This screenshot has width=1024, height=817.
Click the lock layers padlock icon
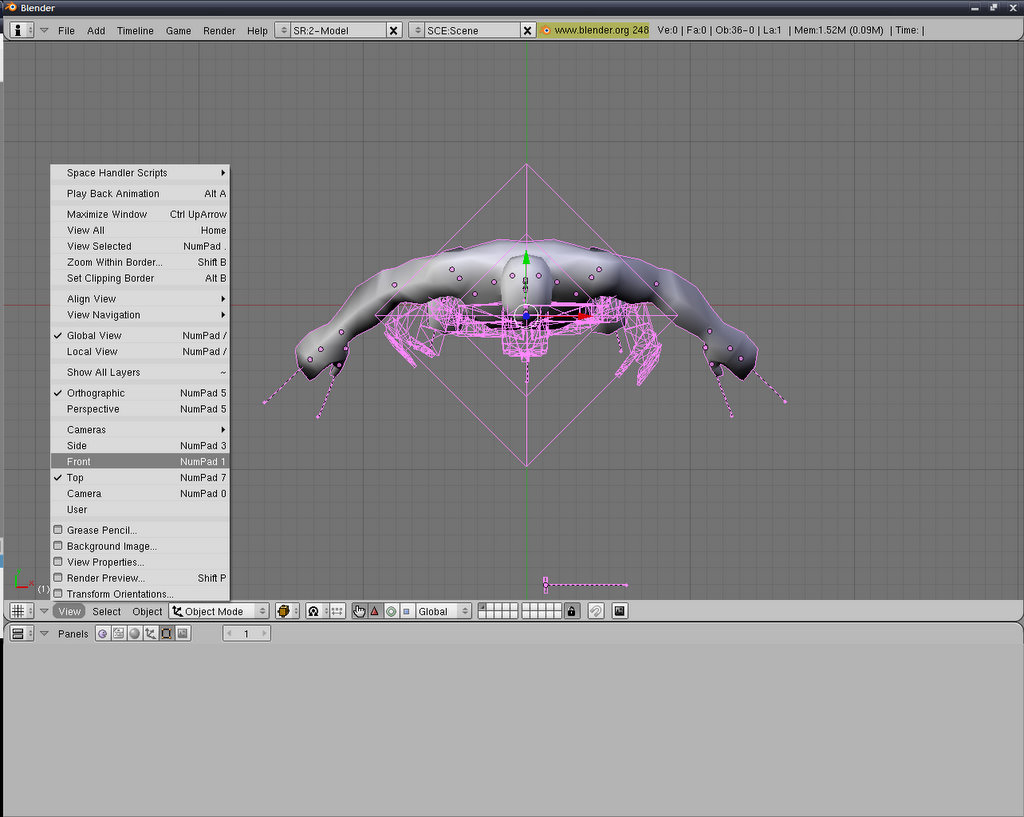coord(571,611)
